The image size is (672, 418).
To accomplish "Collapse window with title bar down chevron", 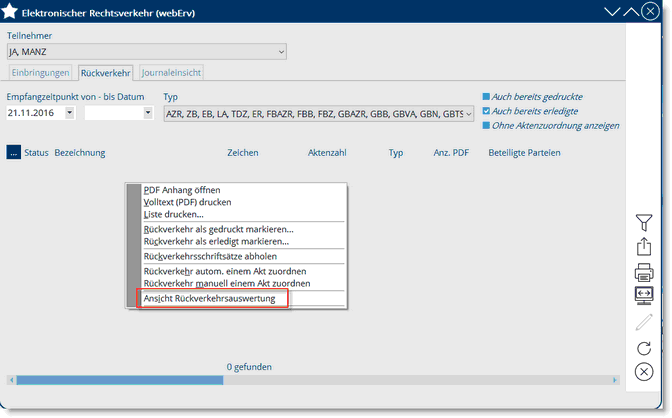I will point(612,12).
